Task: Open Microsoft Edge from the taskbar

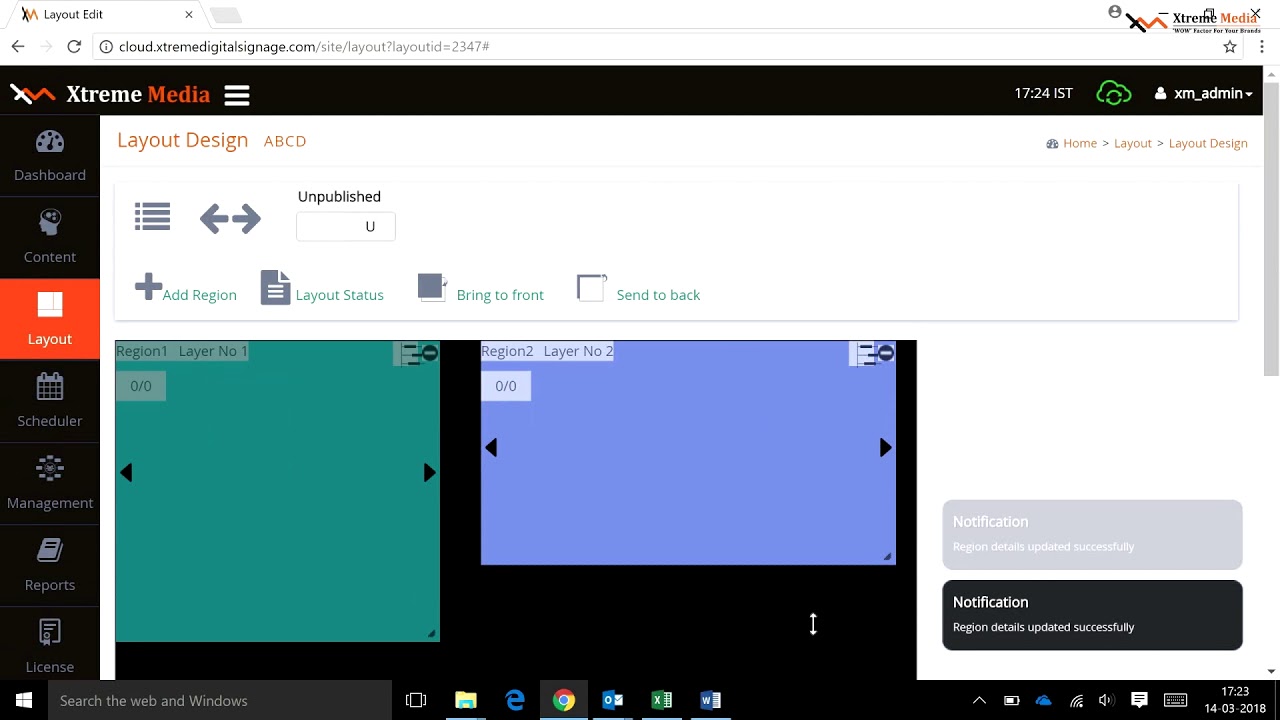Action: point(515,700)
